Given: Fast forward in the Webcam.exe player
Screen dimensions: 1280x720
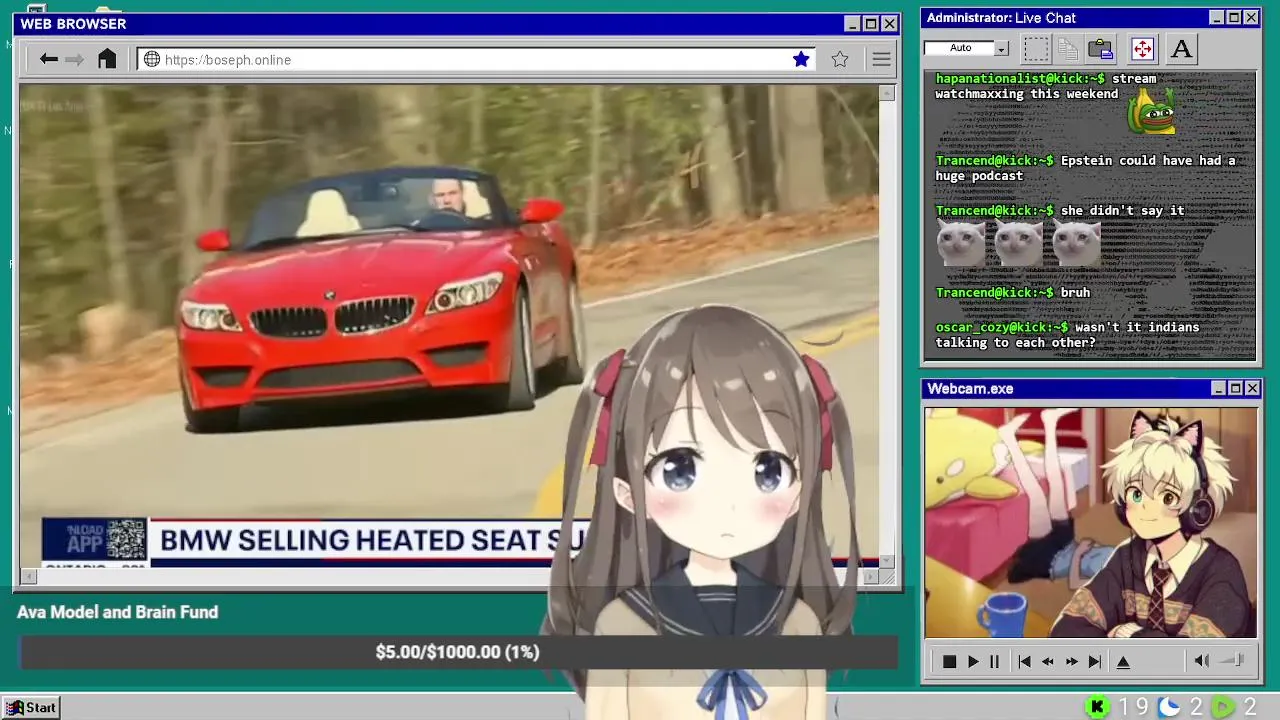Looking at the screenshot, I should [1071, 661].
